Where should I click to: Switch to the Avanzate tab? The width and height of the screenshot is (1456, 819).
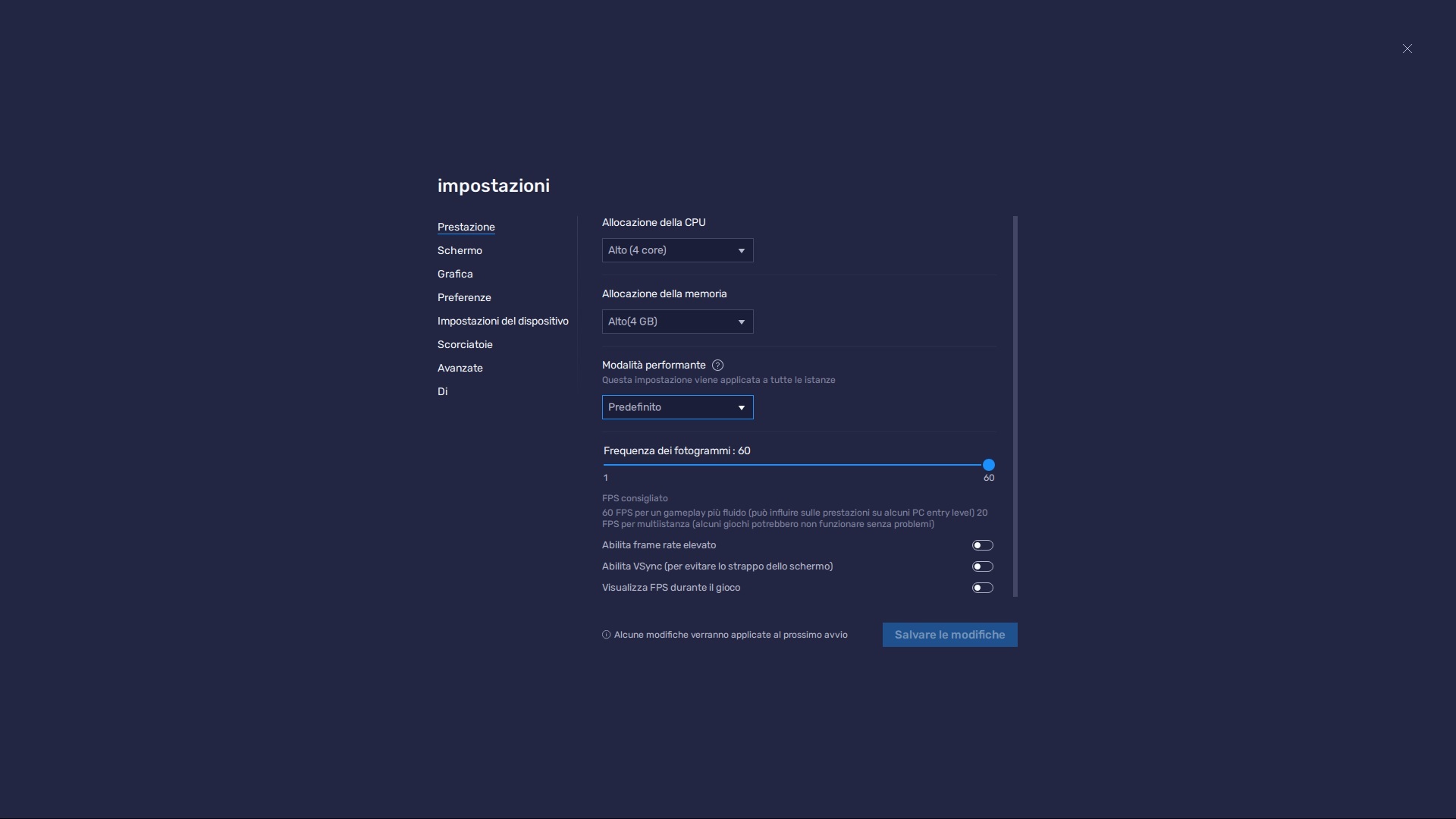point(460,368)
